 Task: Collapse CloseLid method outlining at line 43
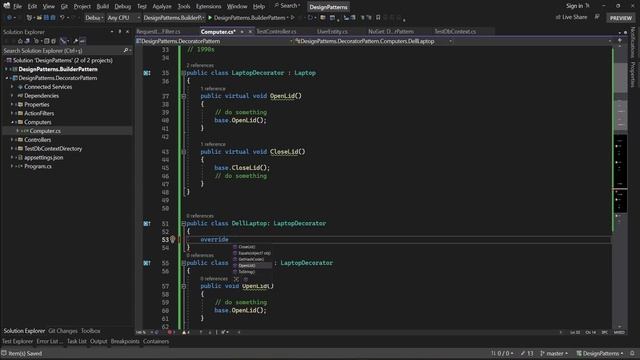click(x=184, y=152)
